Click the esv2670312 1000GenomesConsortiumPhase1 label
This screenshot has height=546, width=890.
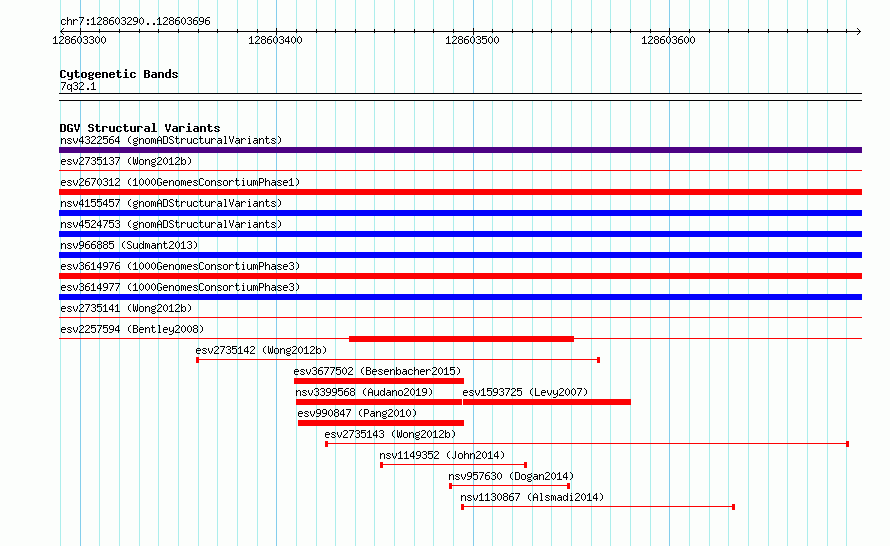coord(180,182)
